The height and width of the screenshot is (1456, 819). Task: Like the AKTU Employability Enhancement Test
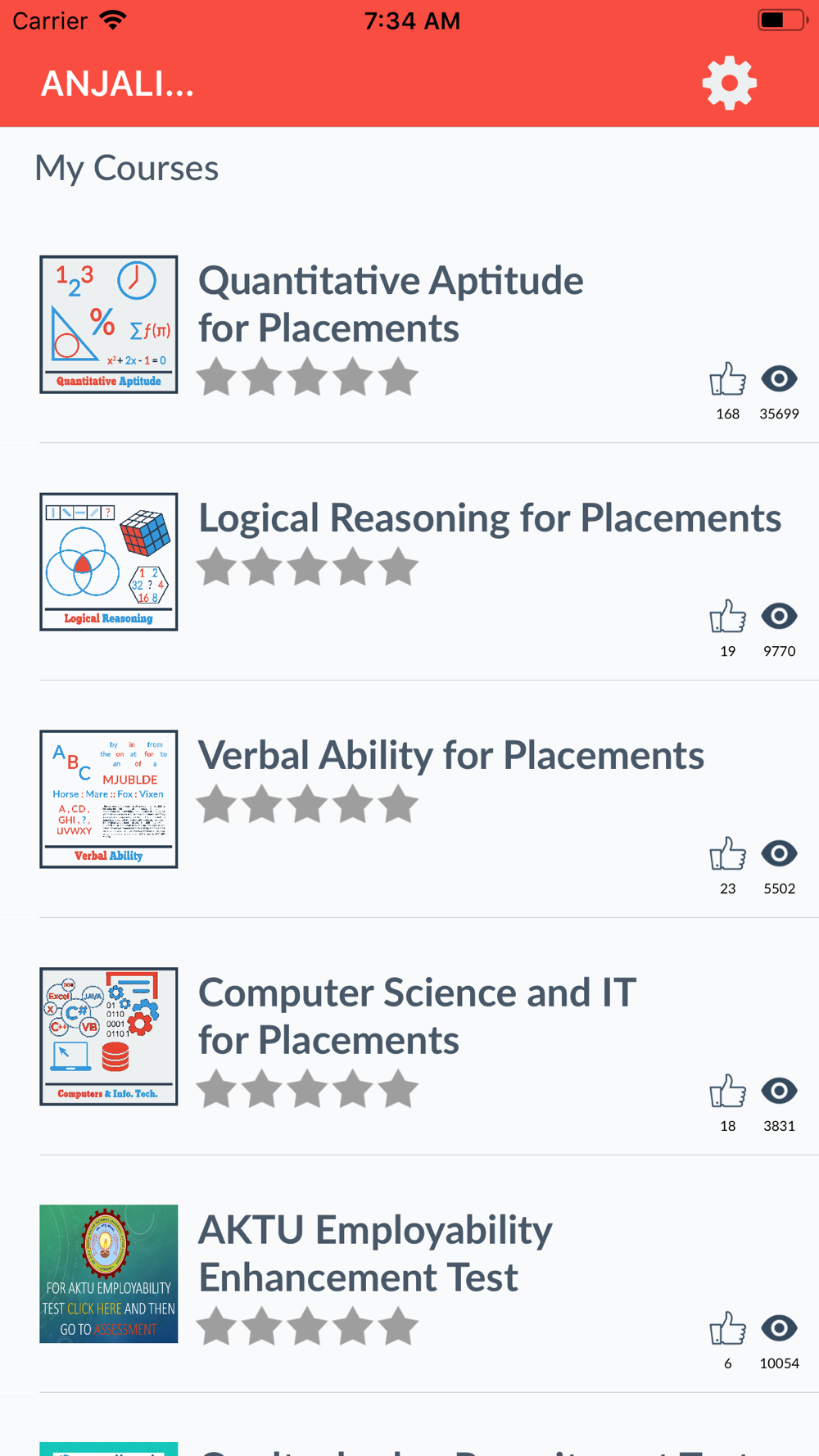pos(727,1329)
